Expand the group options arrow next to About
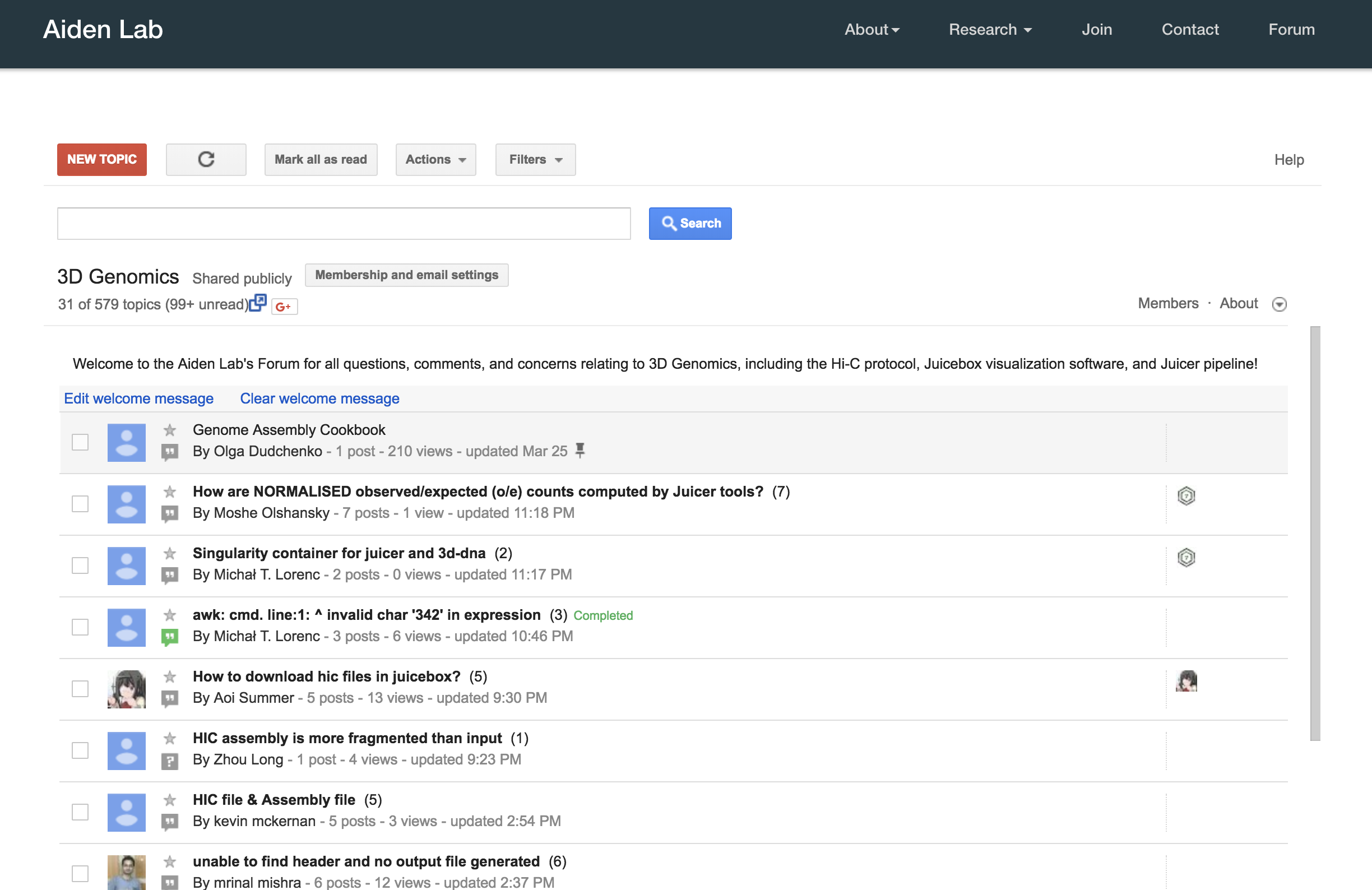The width and height of the screenshot is (1372, 890). [1279, 304]
